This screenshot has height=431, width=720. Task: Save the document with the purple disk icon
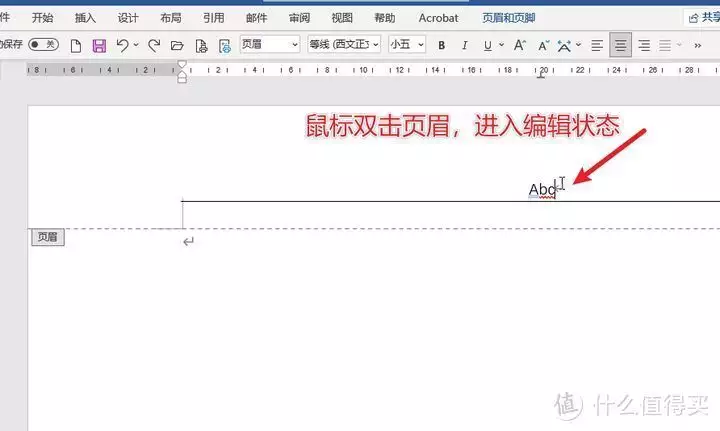click(99, 45)
